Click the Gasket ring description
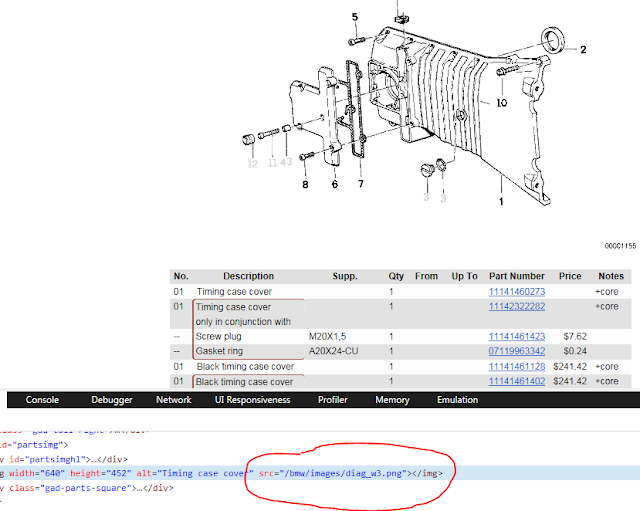This screenshot has width=640, height=511. [219, 351]
